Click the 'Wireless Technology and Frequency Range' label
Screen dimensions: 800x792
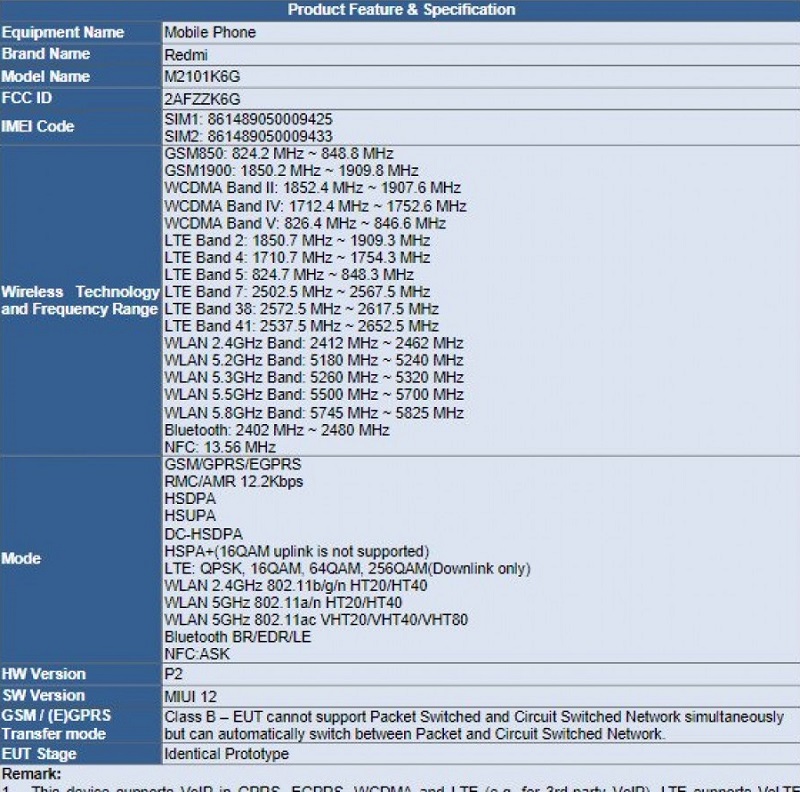click(81, 301)
